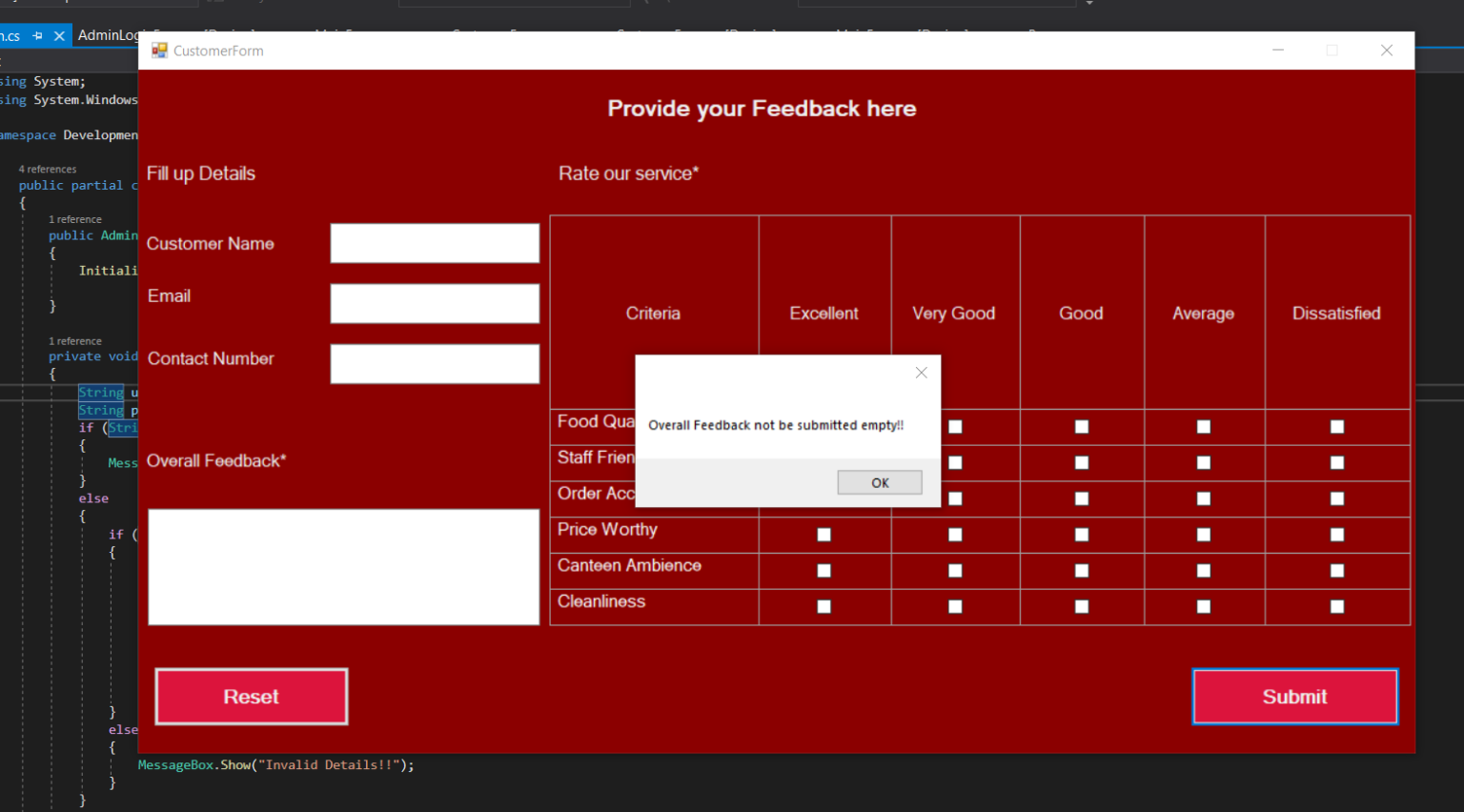Focus the Customer Name text field
Image resolution: width=1464 pixels, height=812 pixels.
pos(435,244)
